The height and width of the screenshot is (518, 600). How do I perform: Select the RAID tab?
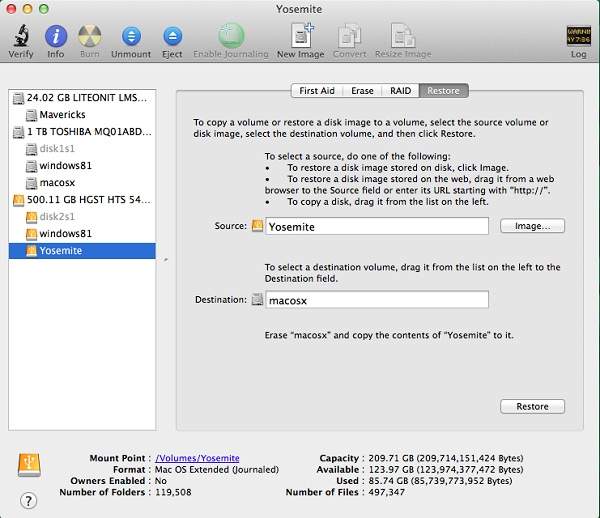click(400, 91)
